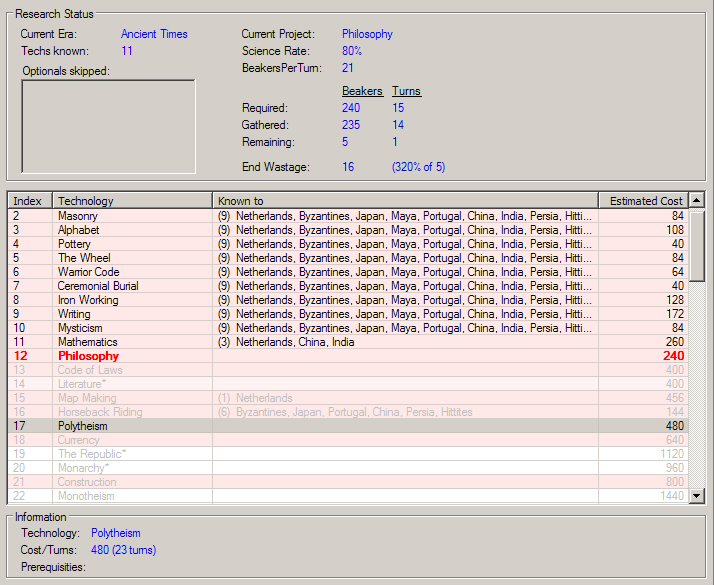
Task: Select The Republic* row
Action: tap(348, 454)
